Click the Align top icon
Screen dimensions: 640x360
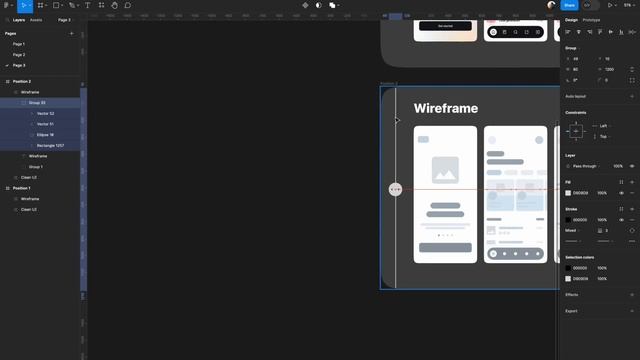click(x=600, y=32)
